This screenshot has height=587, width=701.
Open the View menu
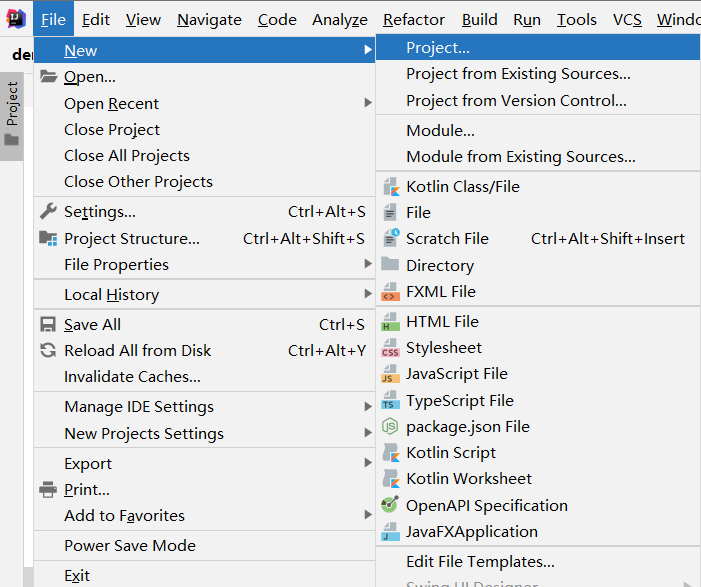[x=143, y=19]
